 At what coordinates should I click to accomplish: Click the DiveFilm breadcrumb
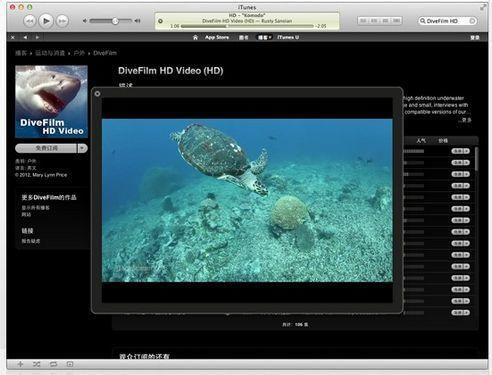click(x=105, y=53)
